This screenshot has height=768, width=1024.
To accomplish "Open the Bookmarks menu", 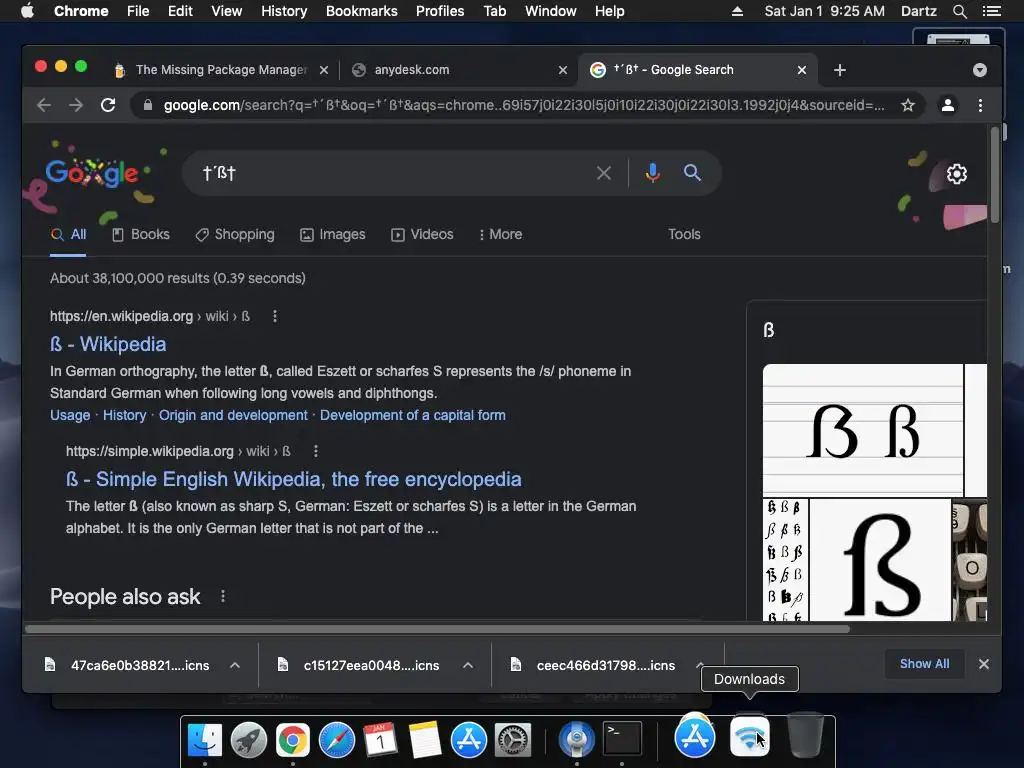I will click(361, 11).
